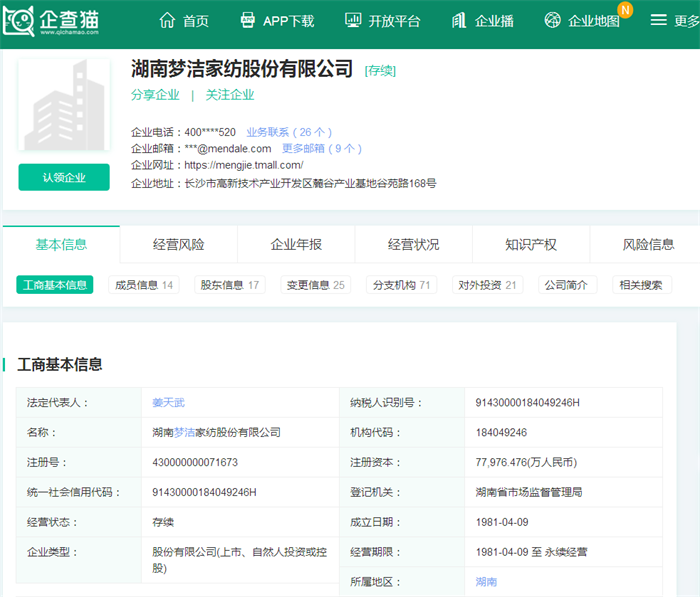Click the 湖南 region link
The image size is (700, 597).
[486, 581]
